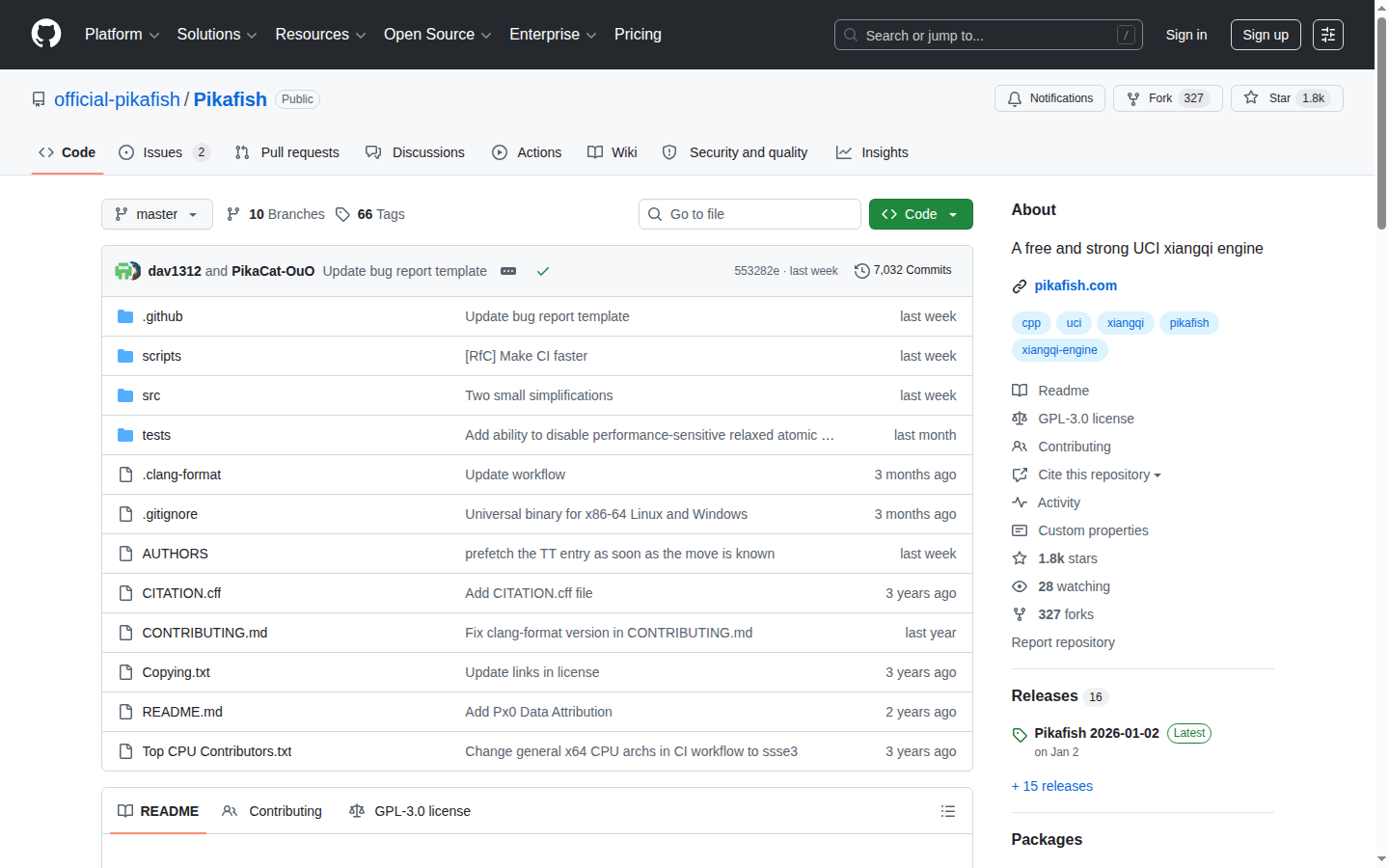
Task: Click the .github folder icon
Action: coord(125,316)
